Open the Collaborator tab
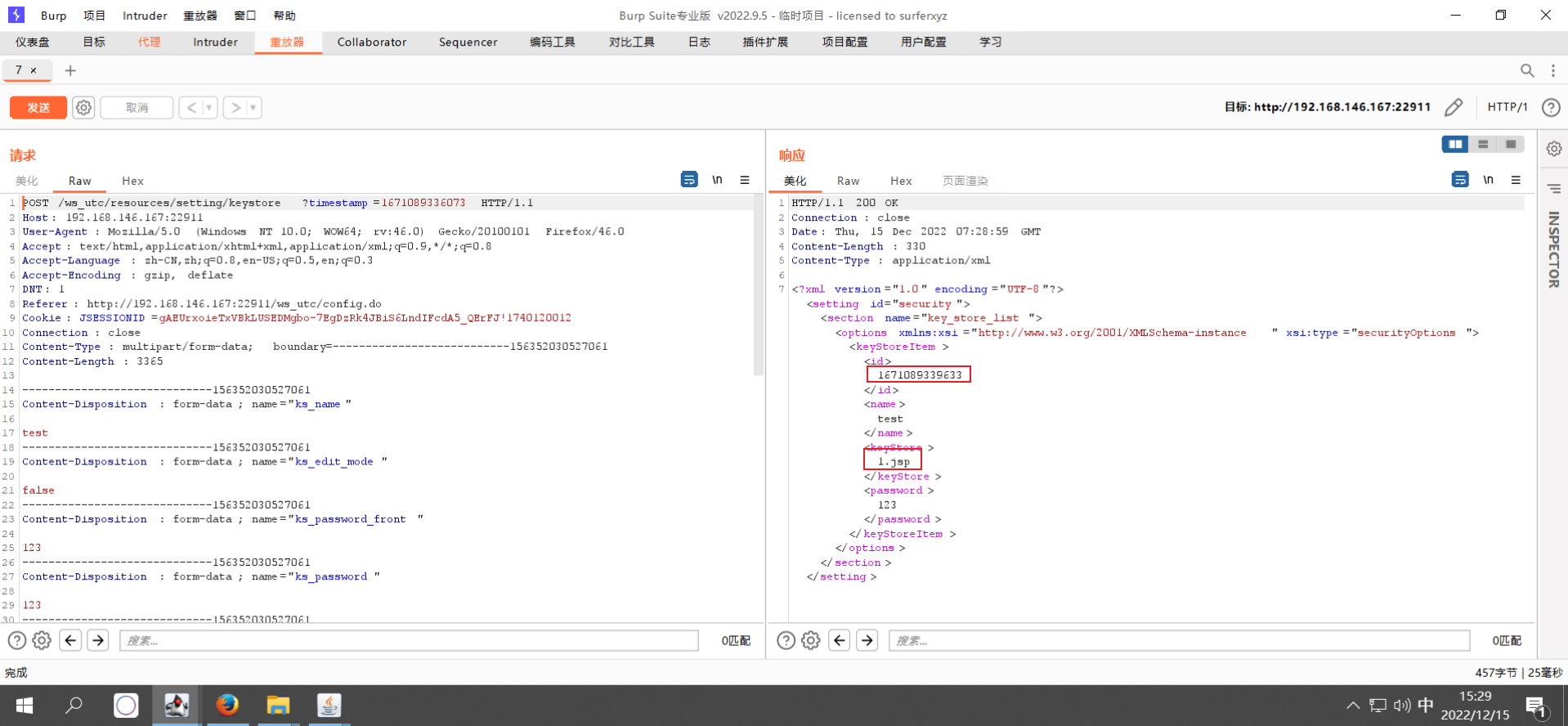The image size is (1568, 726). point(371,42)
